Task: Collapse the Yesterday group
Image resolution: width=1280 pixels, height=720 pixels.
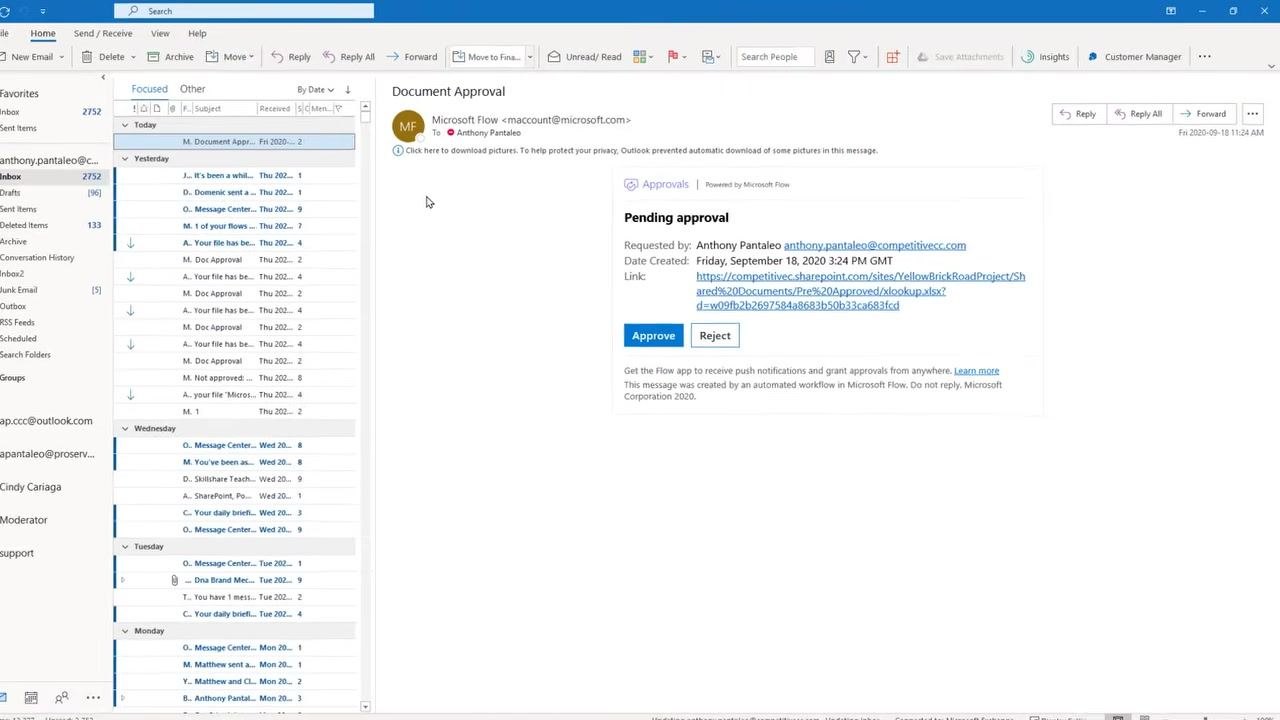Action: 125,158
